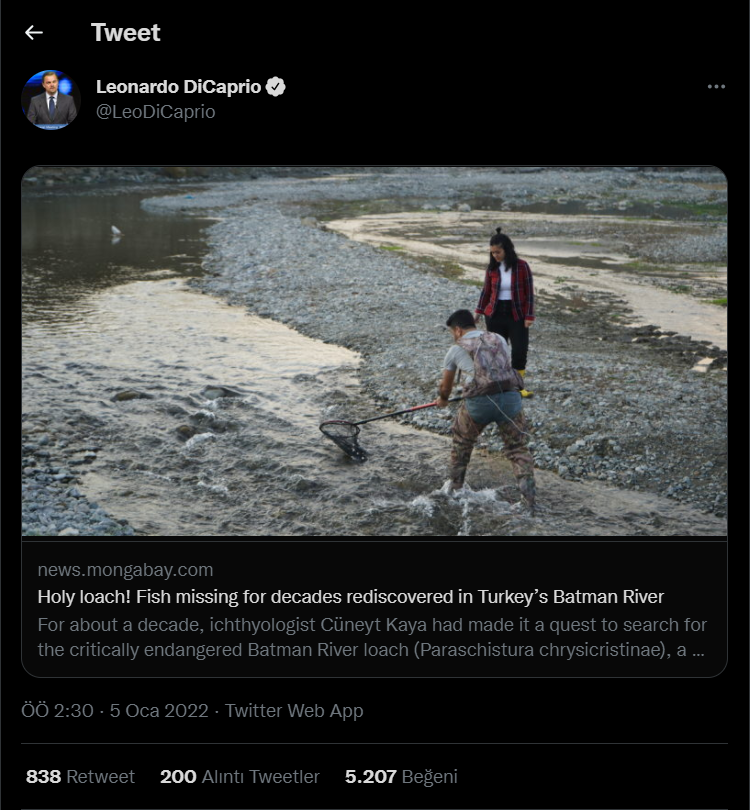Open Leonardo DiCaprio's profile avatar
The width and height of the screenshot is (750, 810).
tap(50, 100)
